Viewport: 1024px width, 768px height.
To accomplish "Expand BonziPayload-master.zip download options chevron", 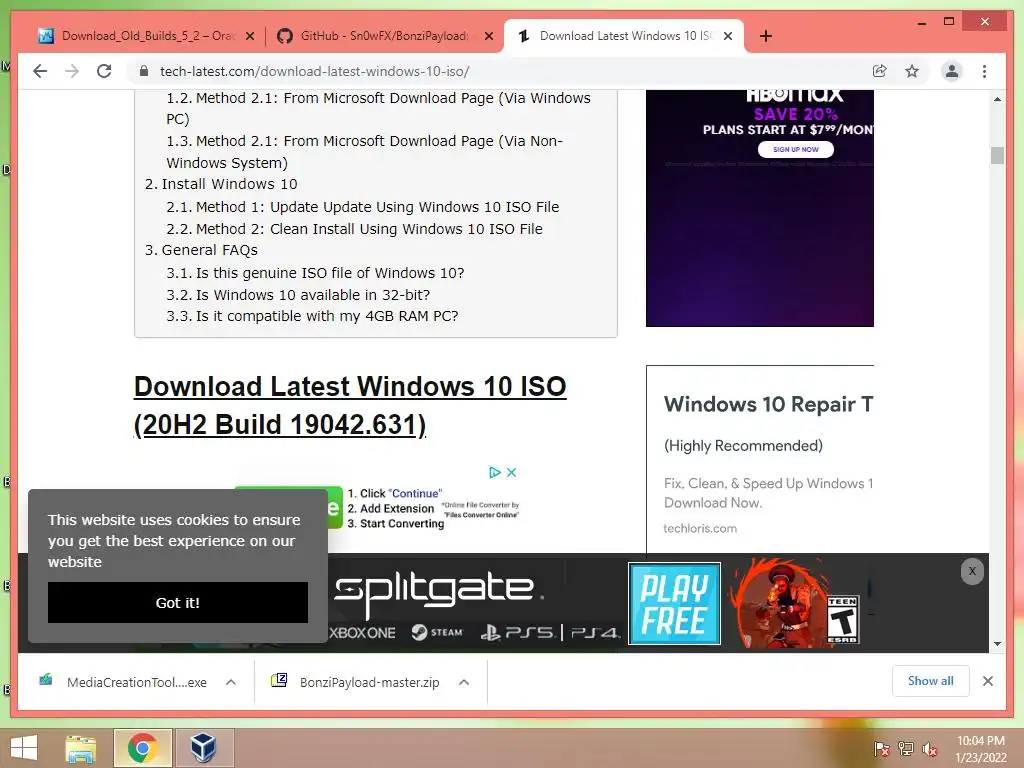I will [464, 682].
